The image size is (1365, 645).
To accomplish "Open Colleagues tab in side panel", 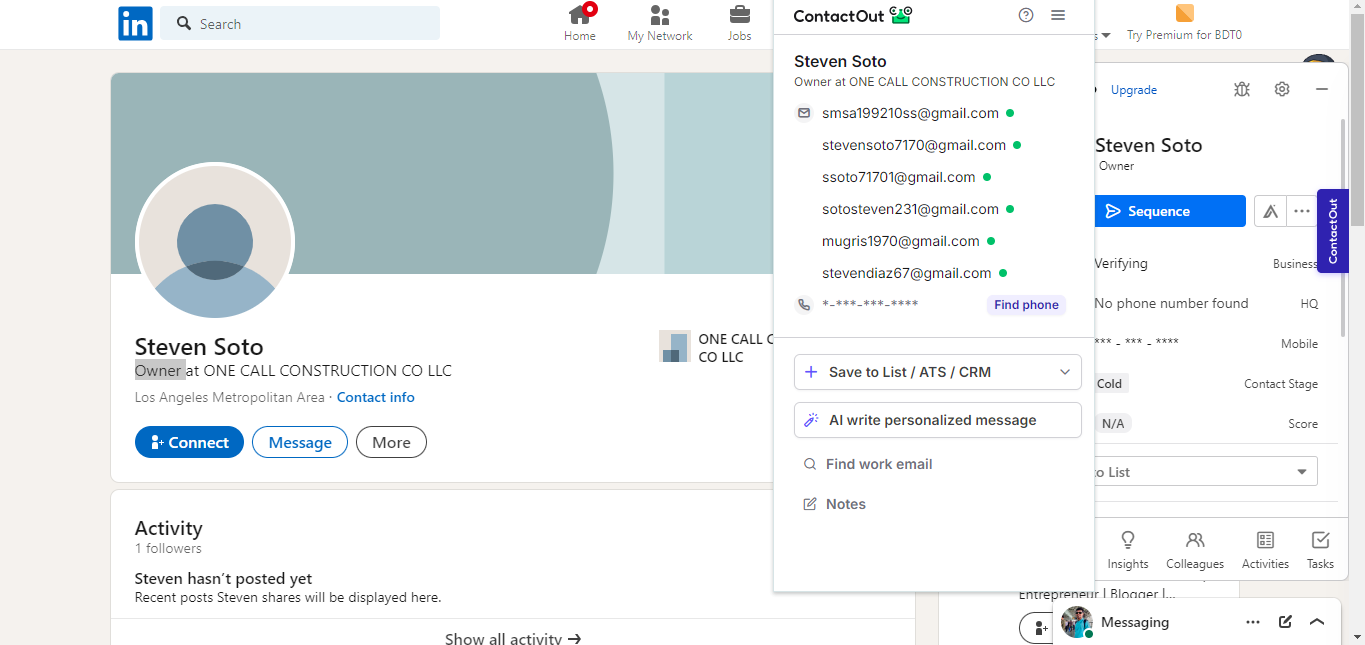I will 1195,550.
